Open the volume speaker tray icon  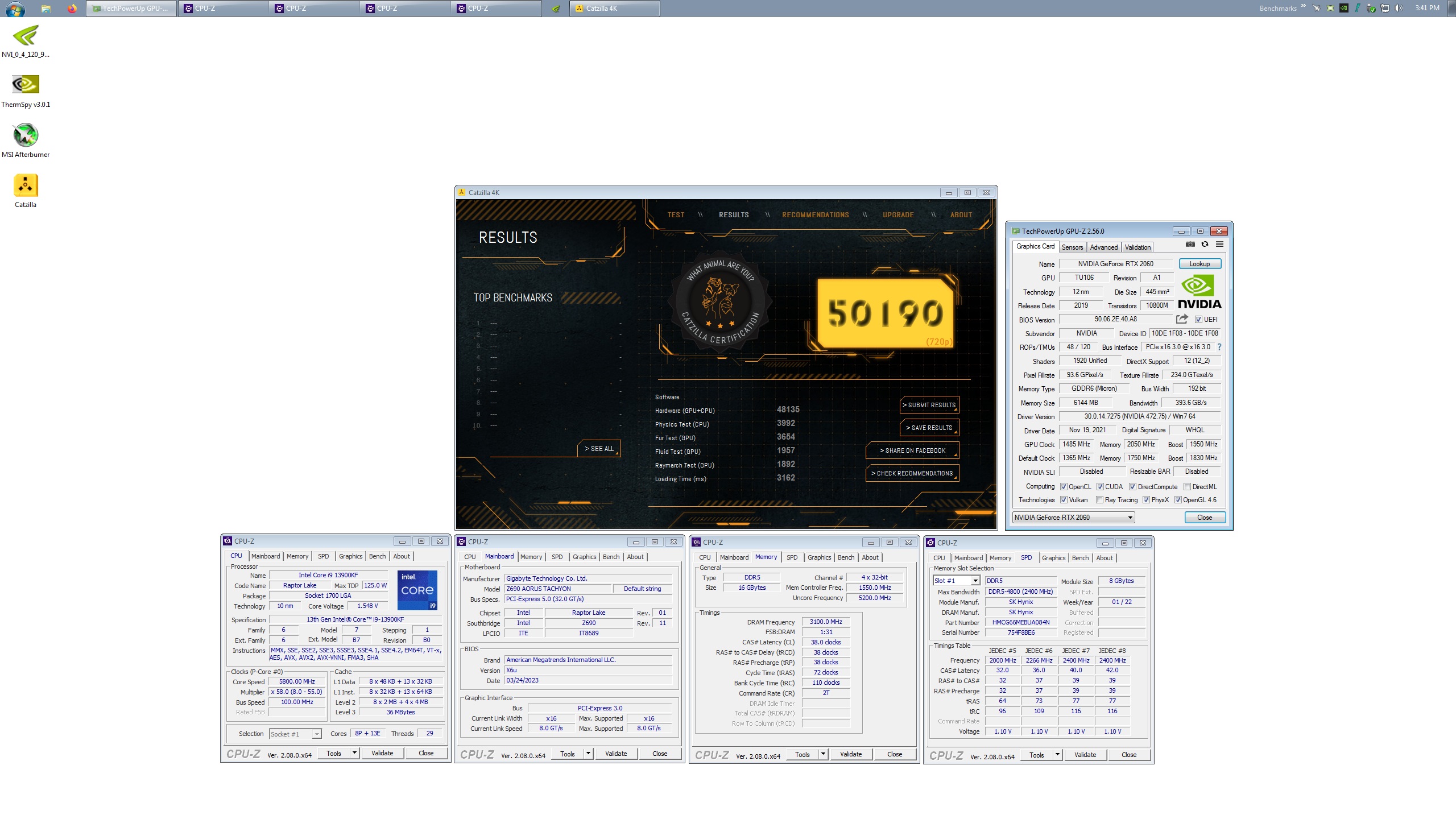click(1399, 8)
